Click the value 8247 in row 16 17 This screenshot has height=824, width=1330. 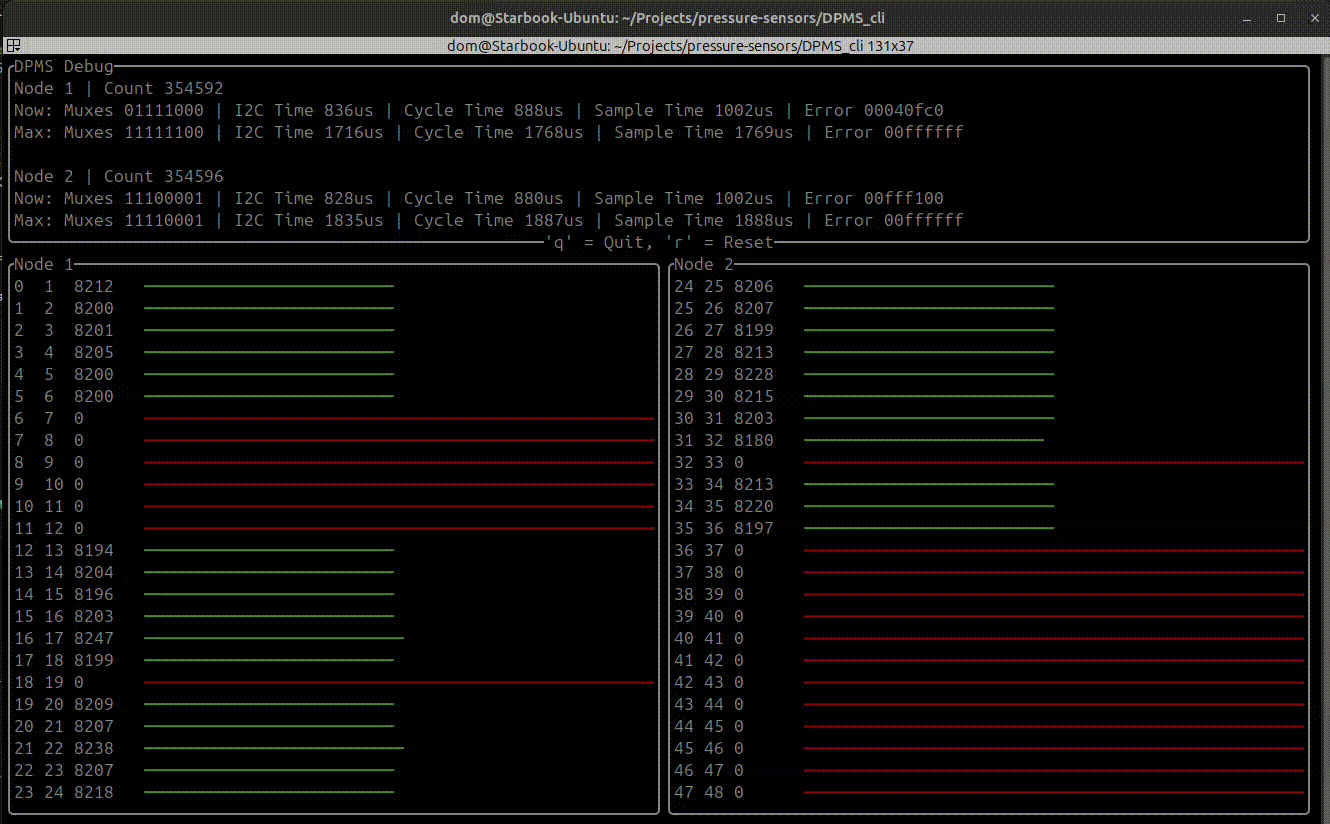94,638
